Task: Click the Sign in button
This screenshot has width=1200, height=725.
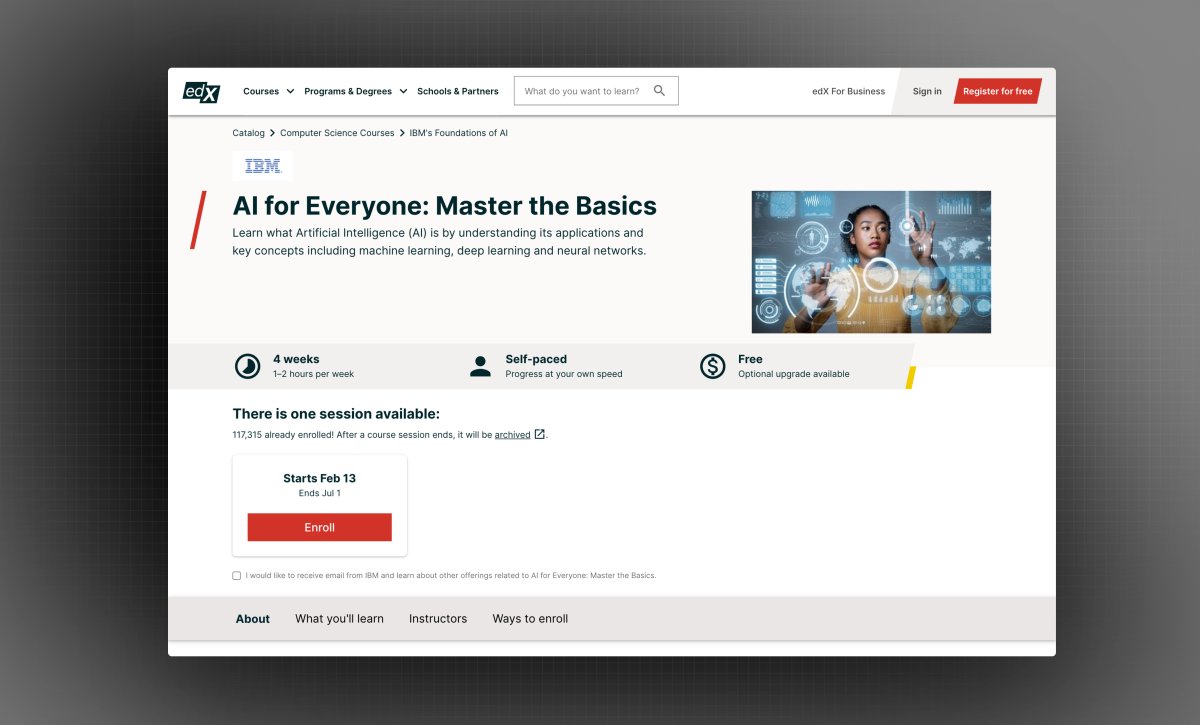Action: (x=927, y=91)
